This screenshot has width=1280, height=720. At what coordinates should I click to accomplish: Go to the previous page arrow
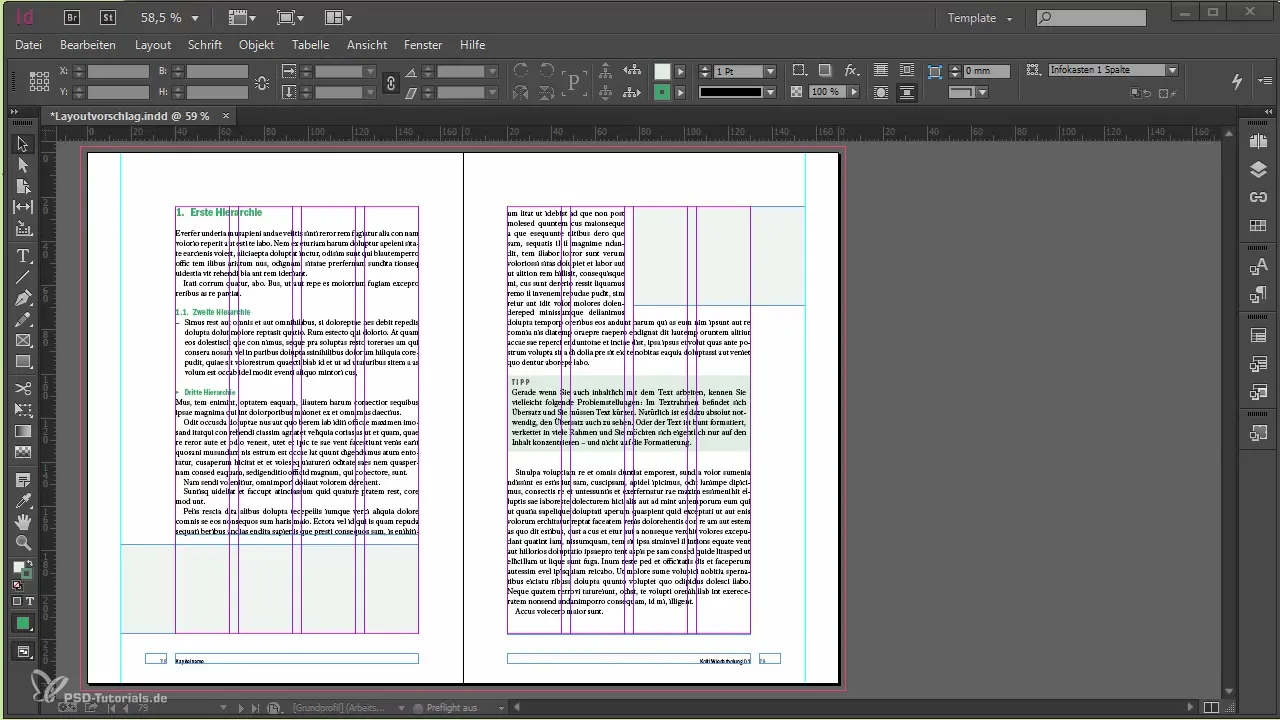[125, 708]
